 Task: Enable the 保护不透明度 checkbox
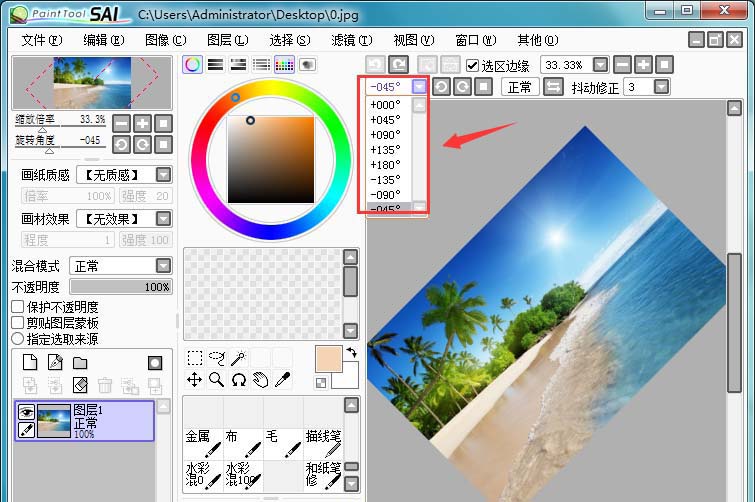[18, 307]
